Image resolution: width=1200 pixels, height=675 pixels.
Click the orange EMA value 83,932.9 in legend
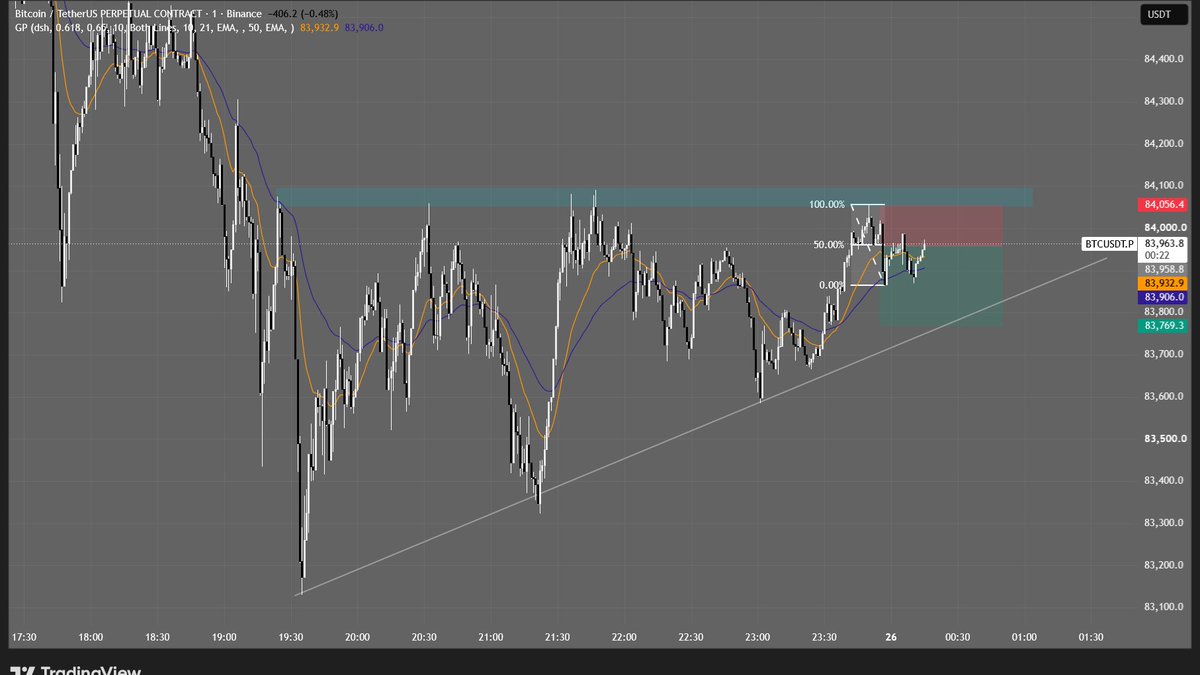319,28
